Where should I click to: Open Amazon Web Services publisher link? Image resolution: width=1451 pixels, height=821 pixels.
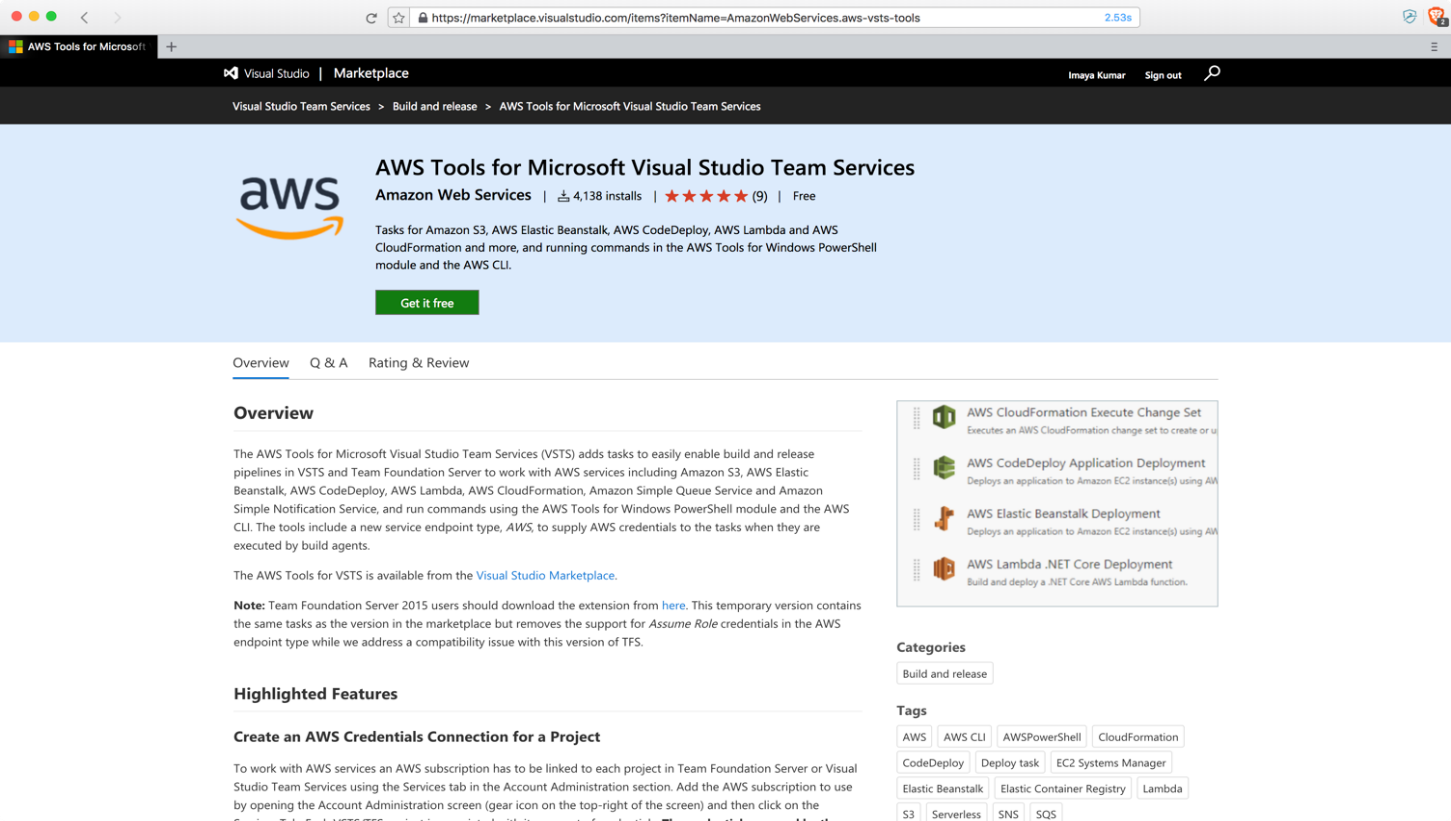click(x=453, y=195)
